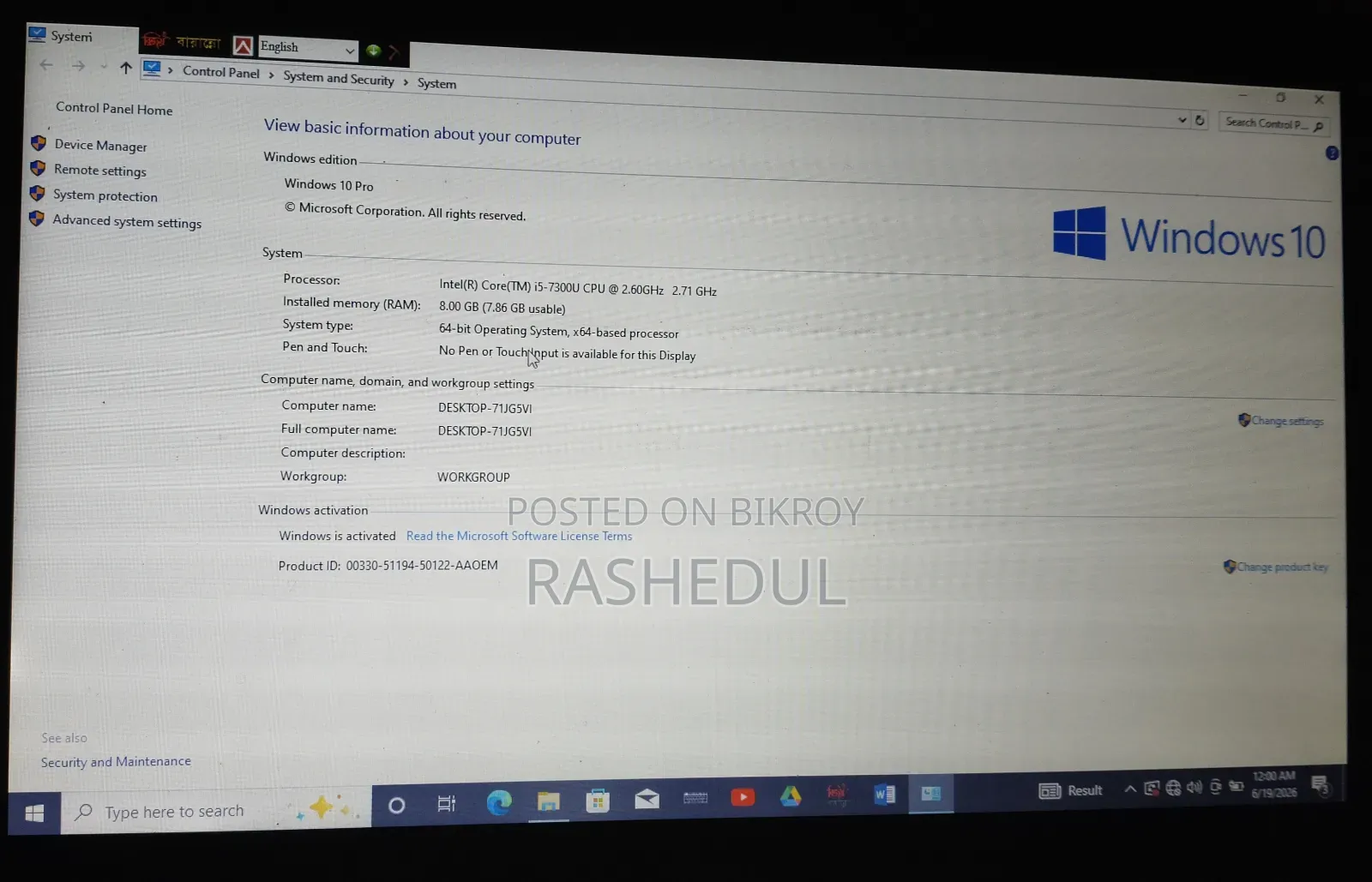This screenshot has height=882, width=1372.
Task: Open Cortana circle icon
Action: coord(396,805)
